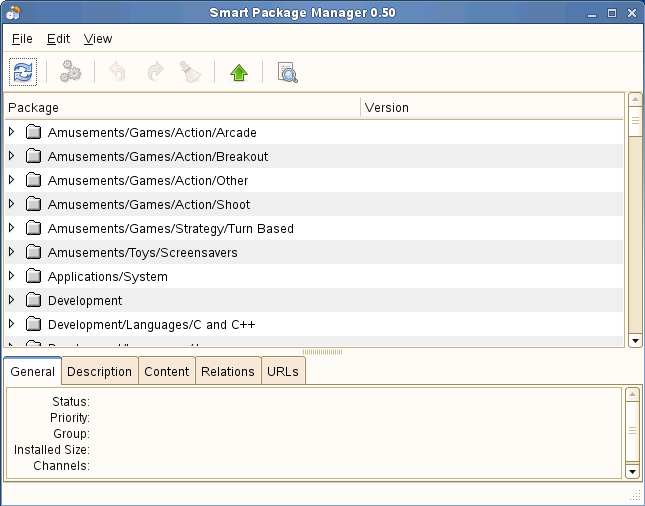Image resolution: width=645 pixels, height=506 pixels.
Task: Select Amusements/Games/Strategy/Turn Based row text
Action: pos(171,228)
